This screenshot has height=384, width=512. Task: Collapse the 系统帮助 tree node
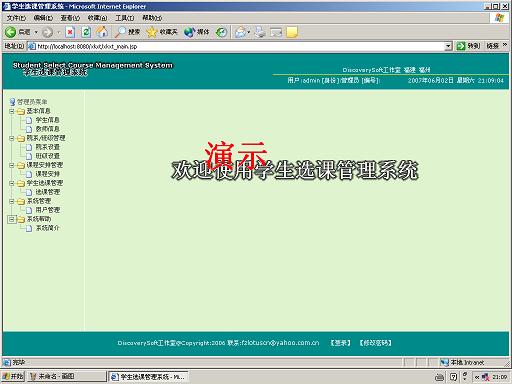(x=11, y=219)
